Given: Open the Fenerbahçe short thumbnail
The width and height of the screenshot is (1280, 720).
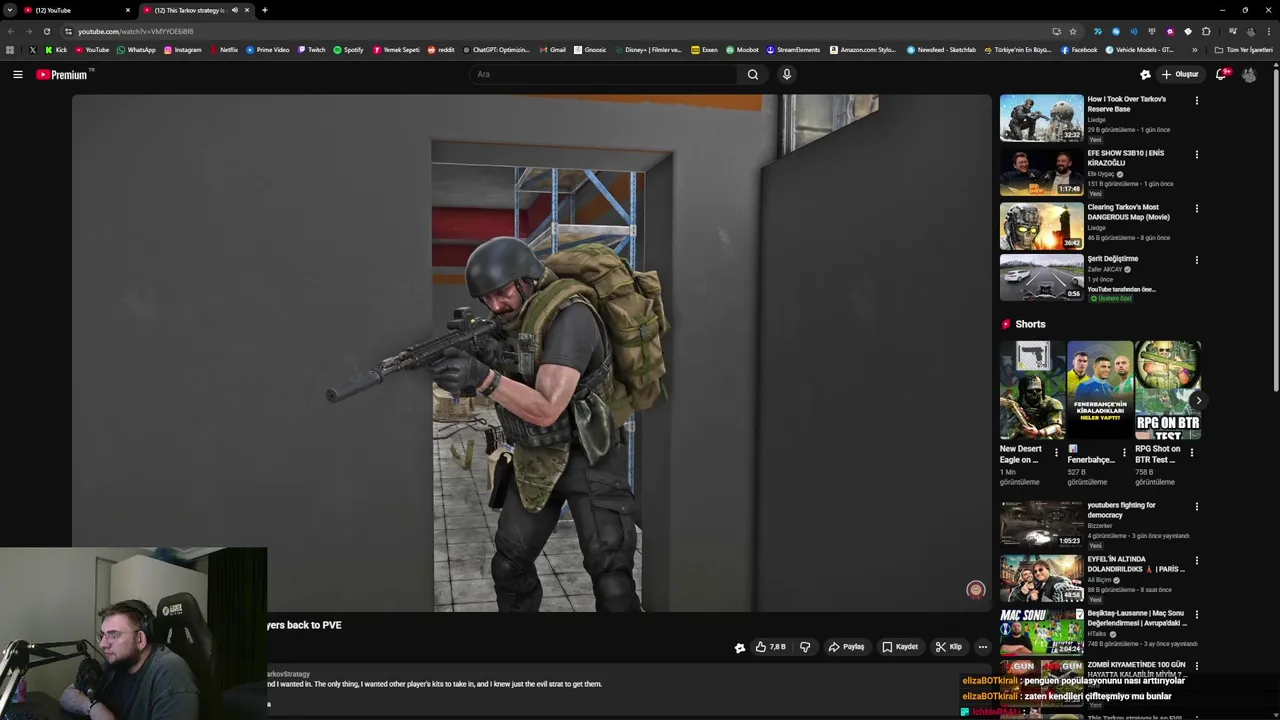Looking at the screenshot, I should point(1100,390).
